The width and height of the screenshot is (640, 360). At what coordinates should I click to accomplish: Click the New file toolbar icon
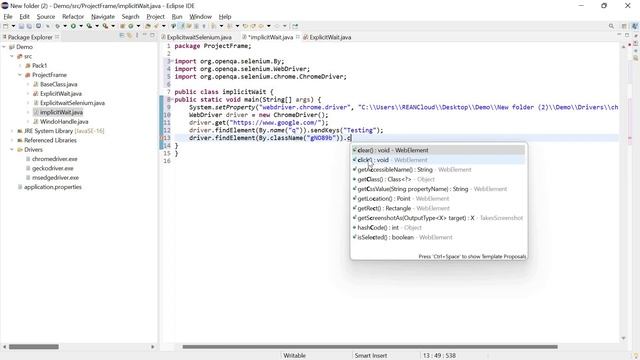pyautogui.click(x=6, y=26)
